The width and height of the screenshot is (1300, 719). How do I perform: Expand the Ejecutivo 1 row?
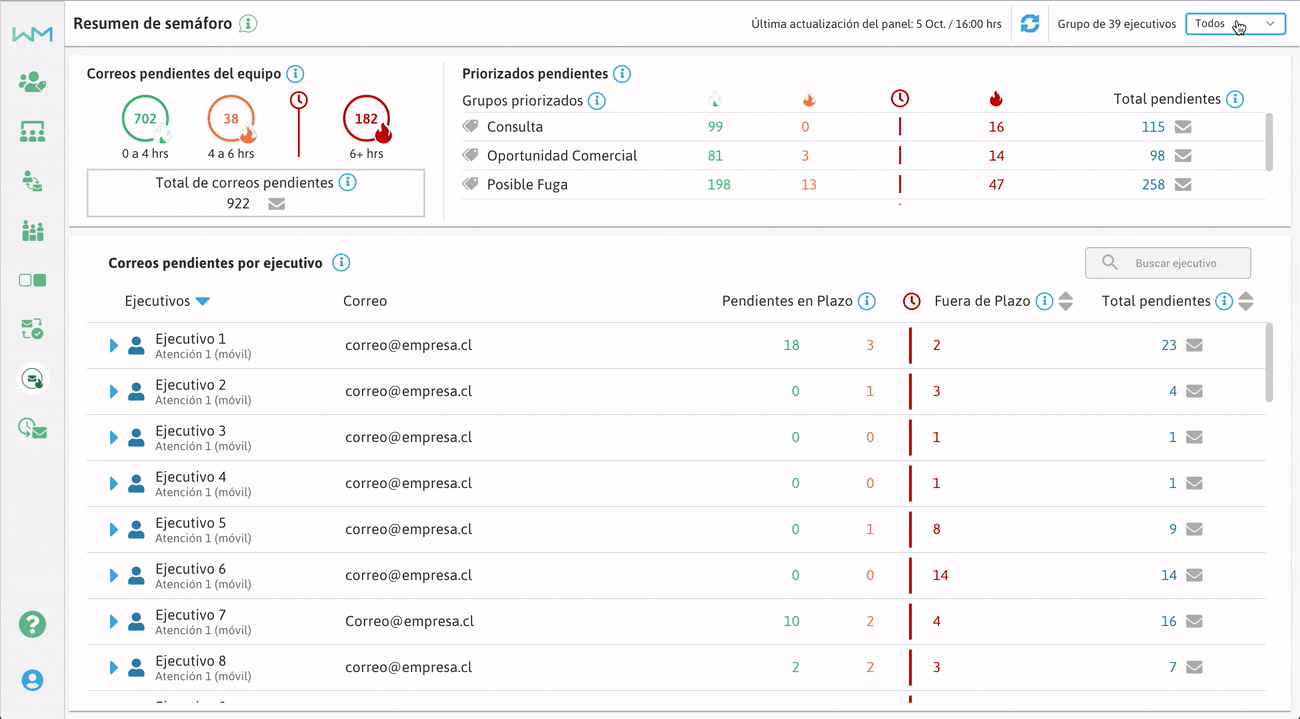coord(113,346)
